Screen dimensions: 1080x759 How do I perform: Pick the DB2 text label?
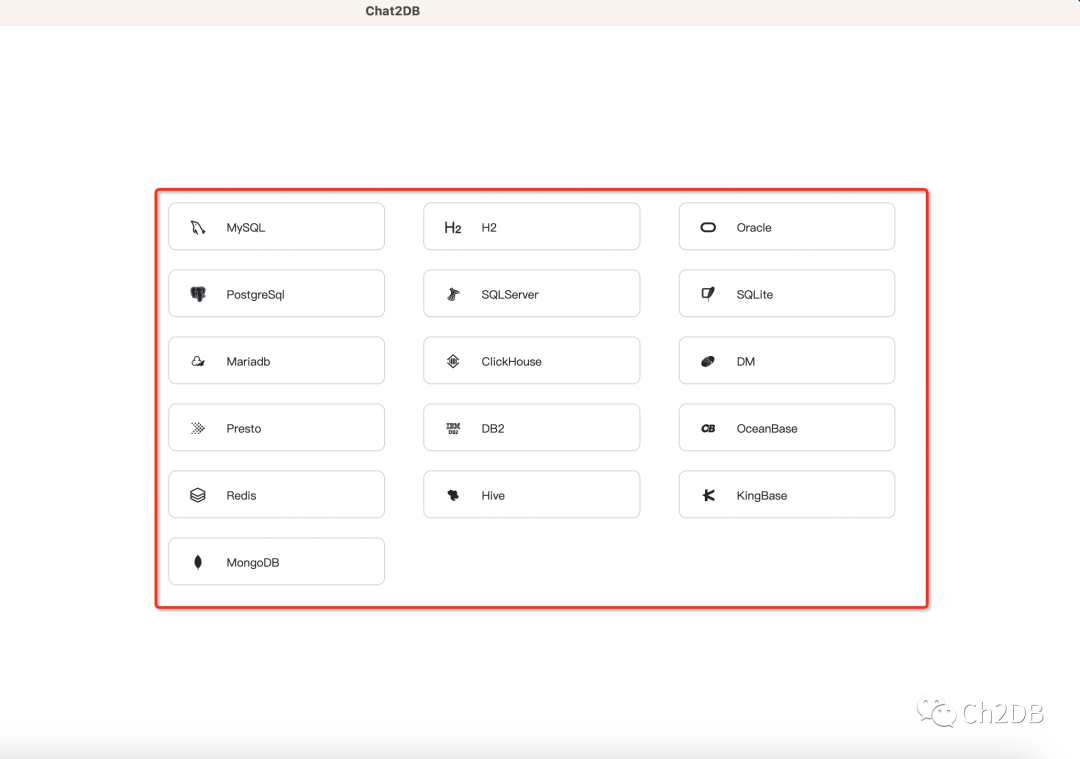point(492,428)
